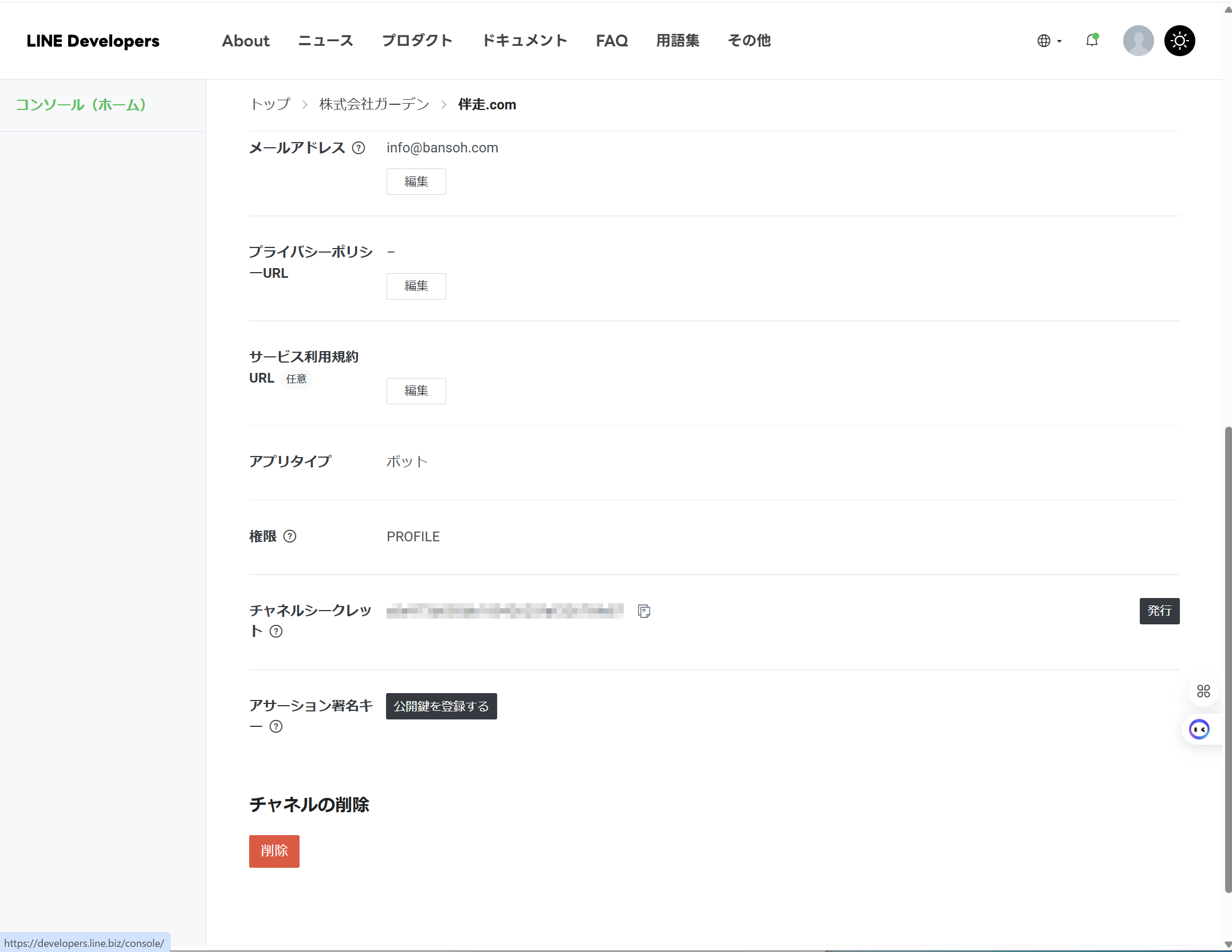
Task: Click the トップ breadcrumb link
Action: coord(270,104)
